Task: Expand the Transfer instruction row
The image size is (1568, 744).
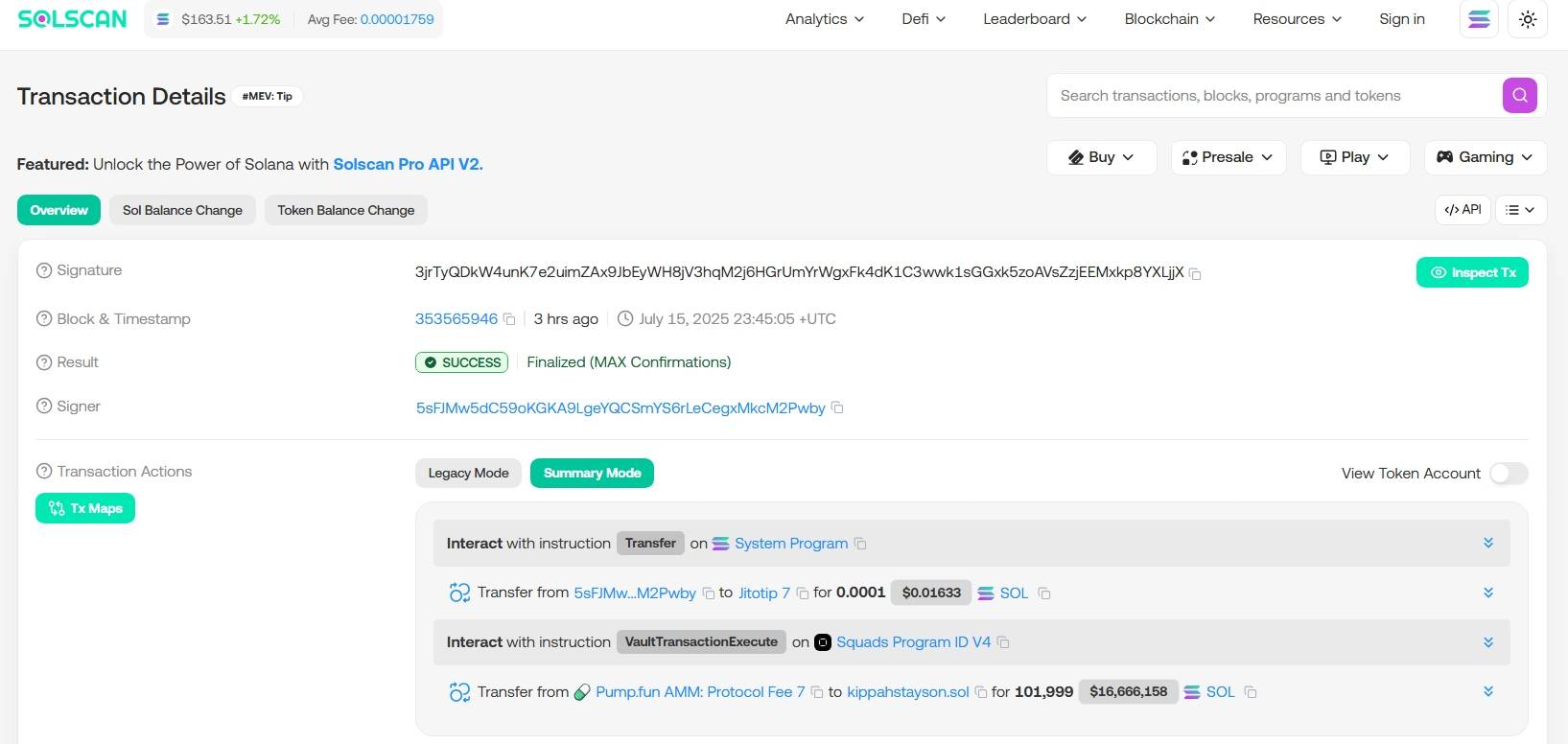Action: (x=1487, y=544)
